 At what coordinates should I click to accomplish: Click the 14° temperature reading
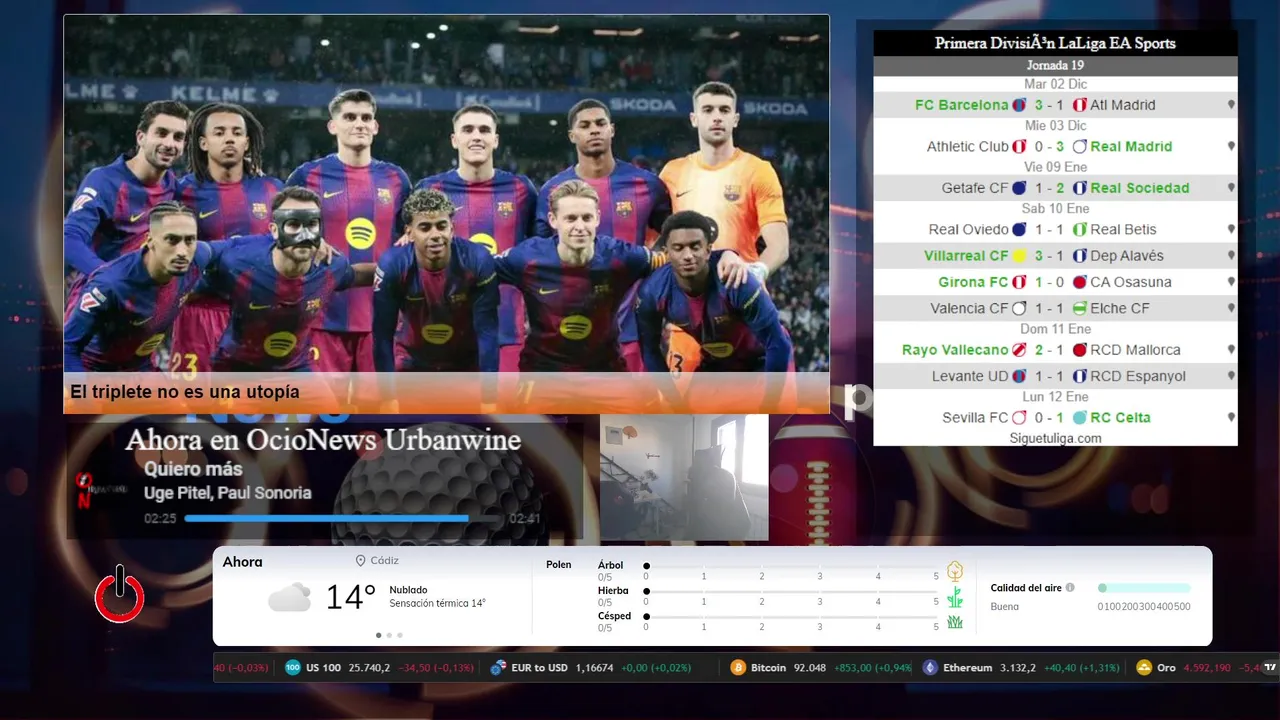(x=351, y=598)
